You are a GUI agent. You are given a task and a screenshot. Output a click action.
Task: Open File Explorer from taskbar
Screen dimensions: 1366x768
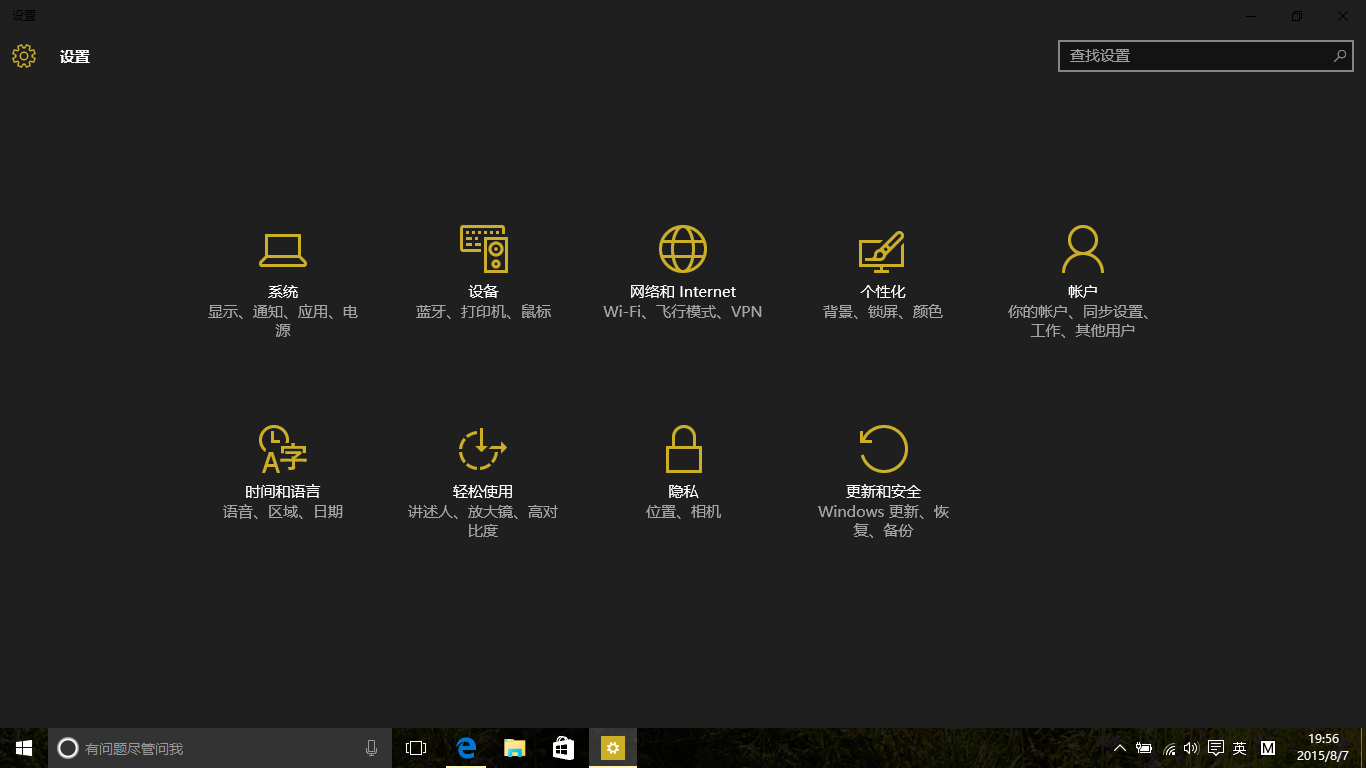(x=514, y=748)
